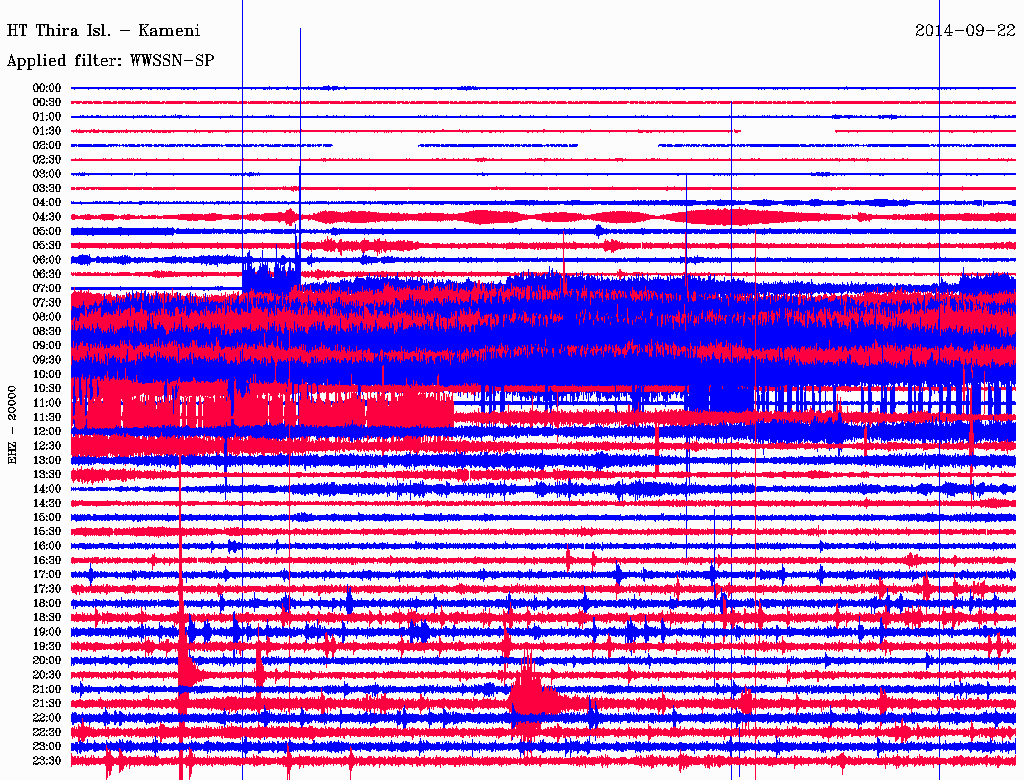
Task: Select the 05:00 time label
Action: [47, 231]
